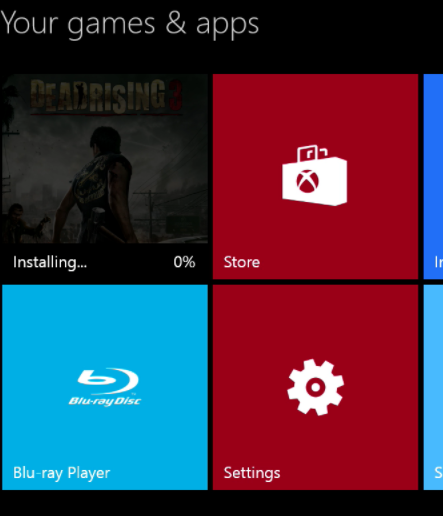Click the Your games & apps heading
Viewport: 443px width, 516px height.
[130, 24]
